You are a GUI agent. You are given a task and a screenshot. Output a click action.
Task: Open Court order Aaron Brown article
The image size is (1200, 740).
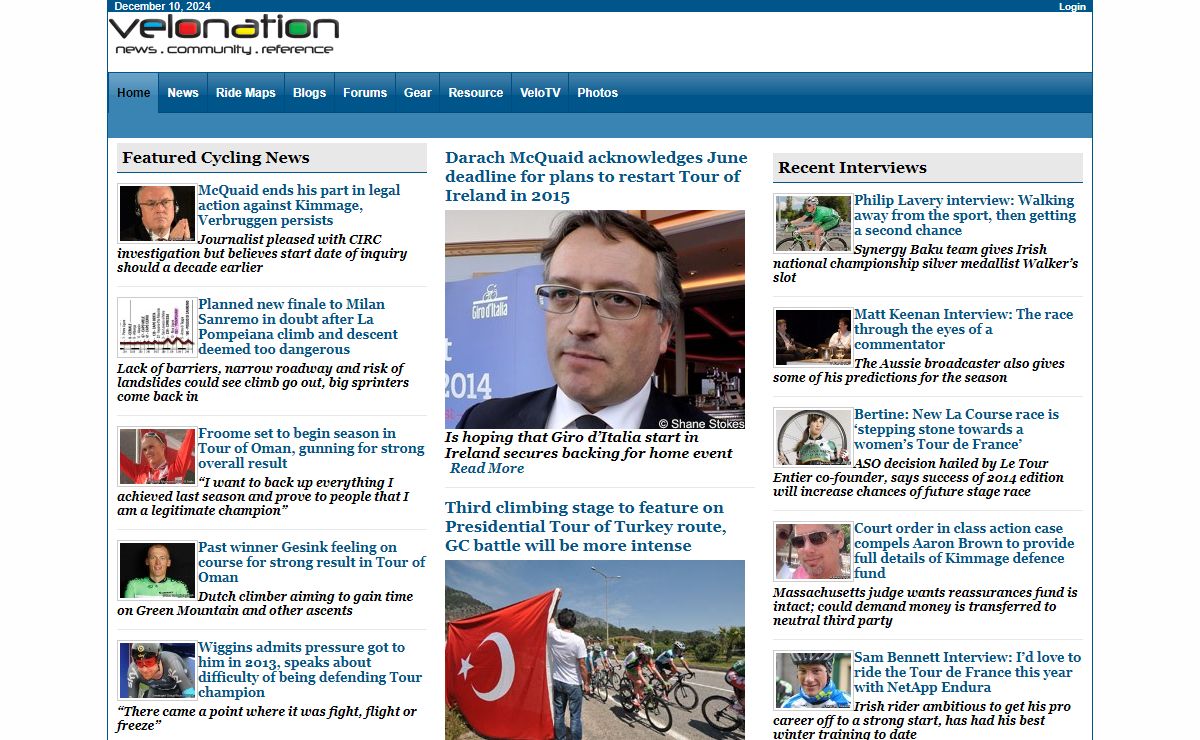click(964, 550)
